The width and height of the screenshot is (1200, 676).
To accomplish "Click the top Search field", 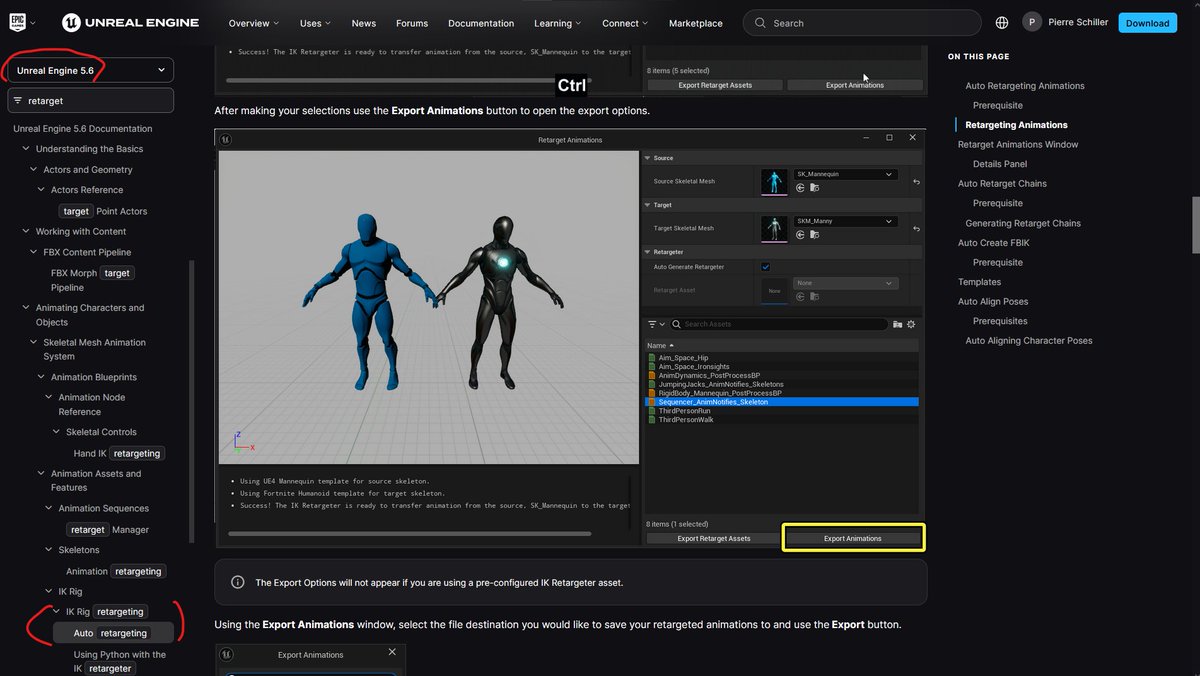I will tap(862, 22).
